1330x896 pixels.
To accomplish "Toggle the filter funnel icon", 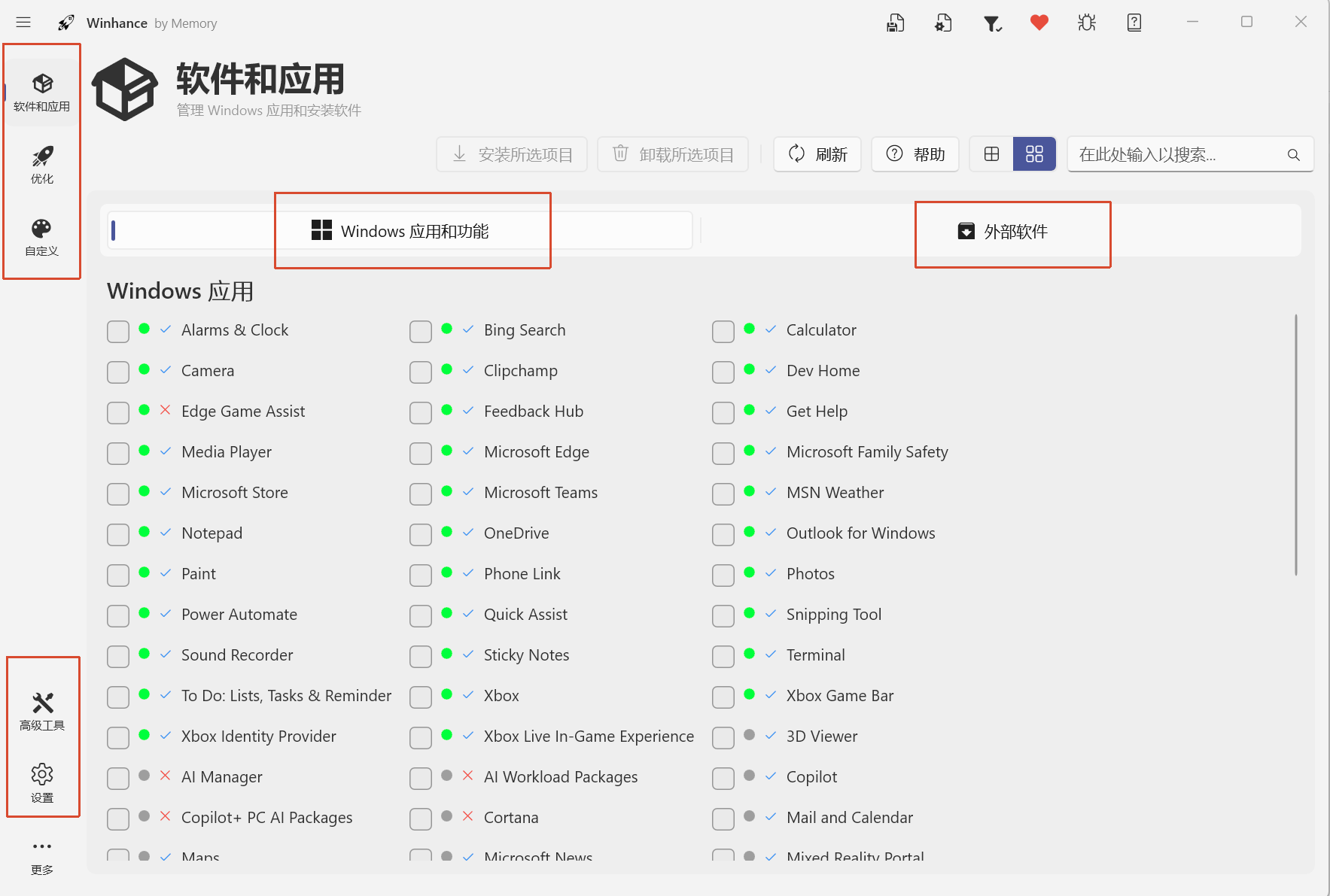I will [992, 23].
